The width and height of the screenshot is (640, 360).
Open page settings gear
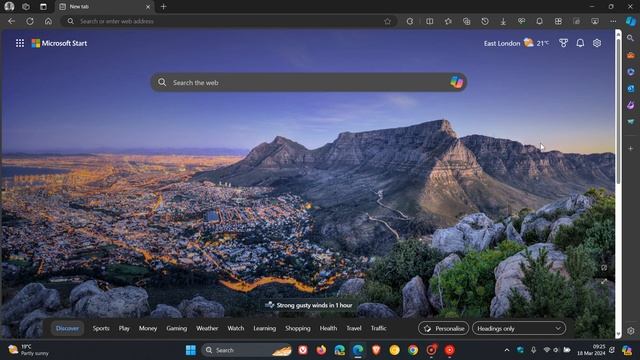tap(597, 43)
